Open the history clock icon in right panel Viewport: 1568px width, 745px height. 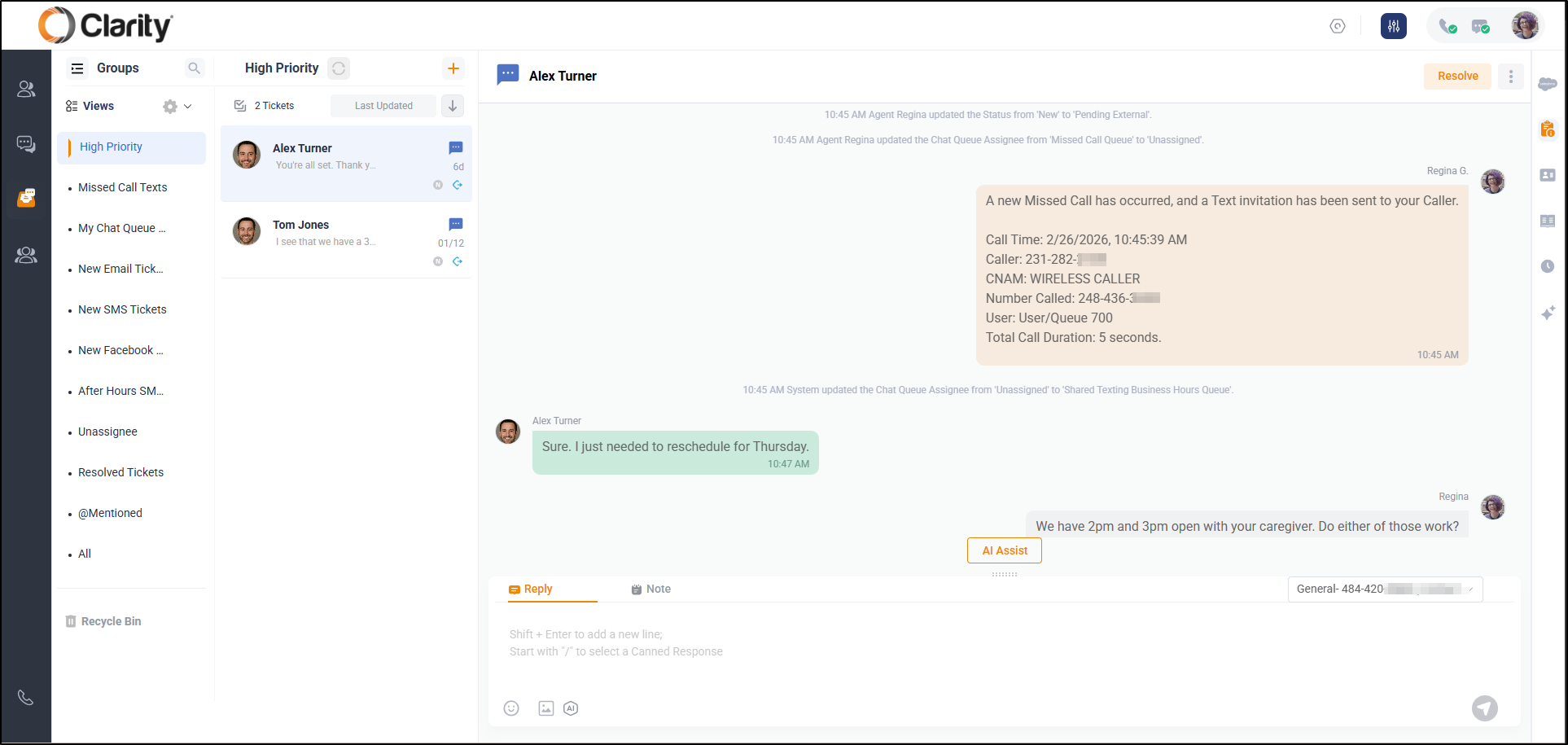[1547, 266]
